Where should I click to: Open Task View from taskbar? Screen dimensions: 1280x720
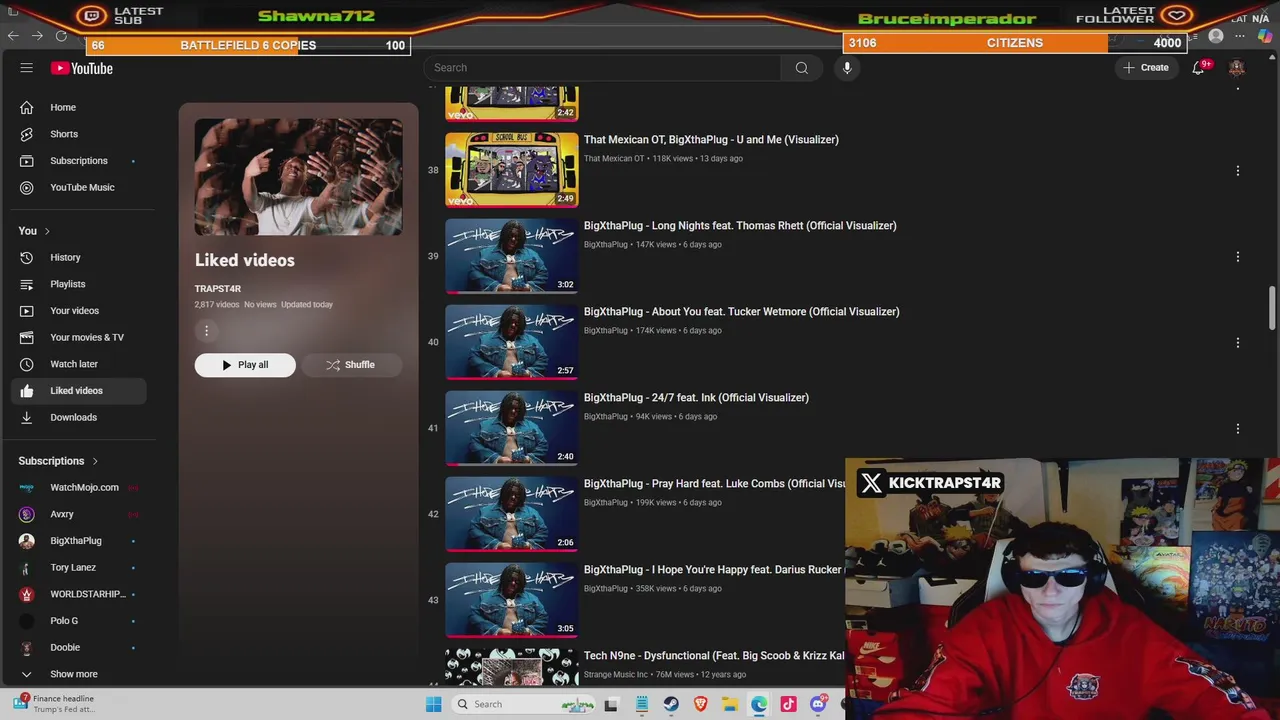tap(611, 704)
